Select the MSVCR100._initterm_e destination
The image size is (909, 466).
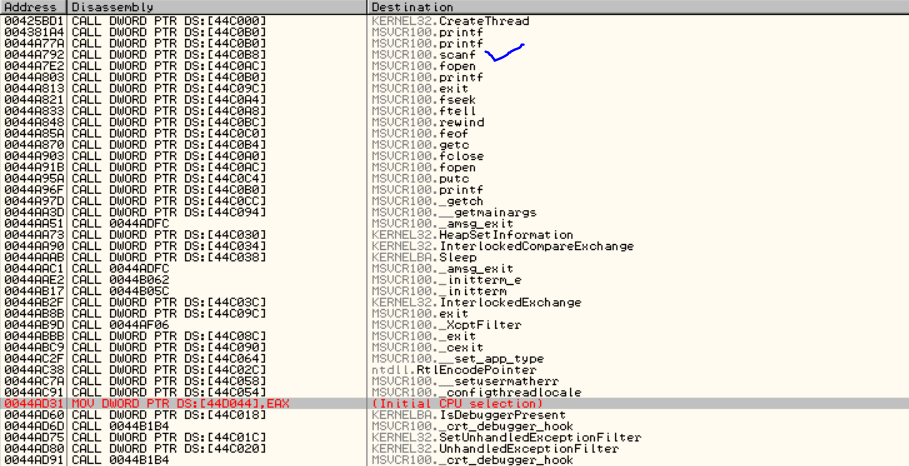click(x=446, y=280)
